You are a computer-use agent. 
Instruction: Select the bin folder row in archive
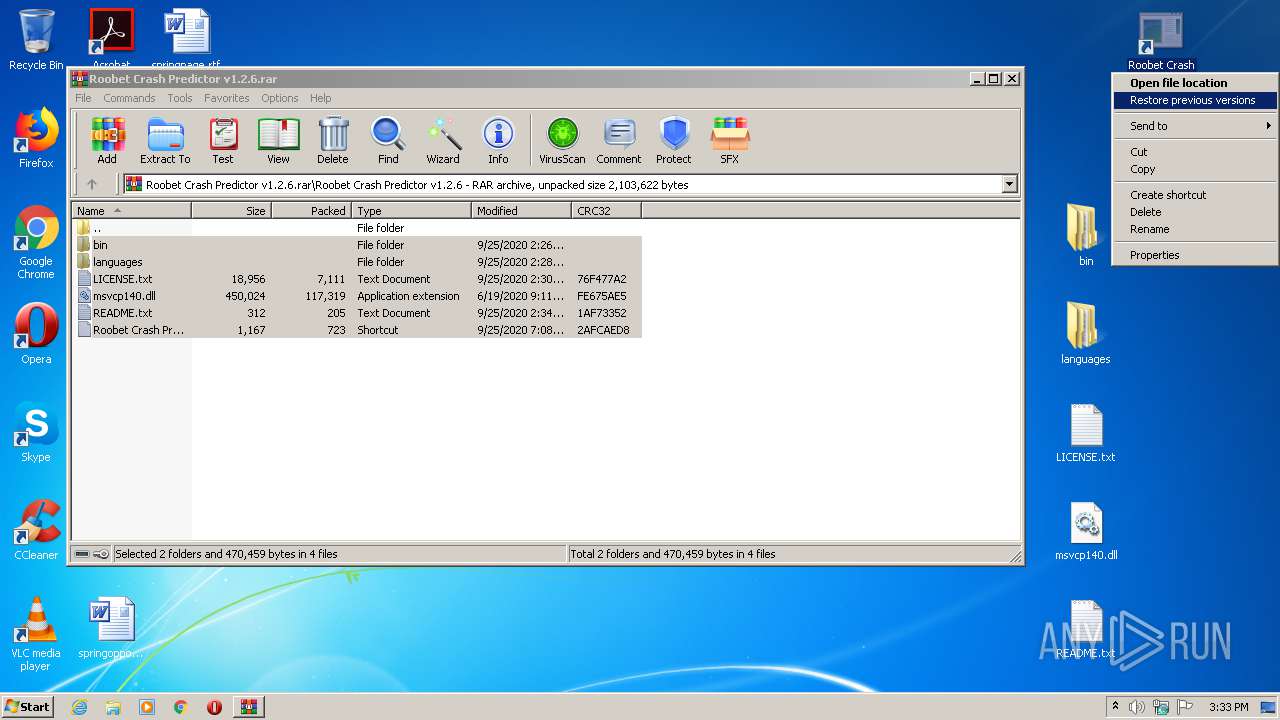[357, 245]
